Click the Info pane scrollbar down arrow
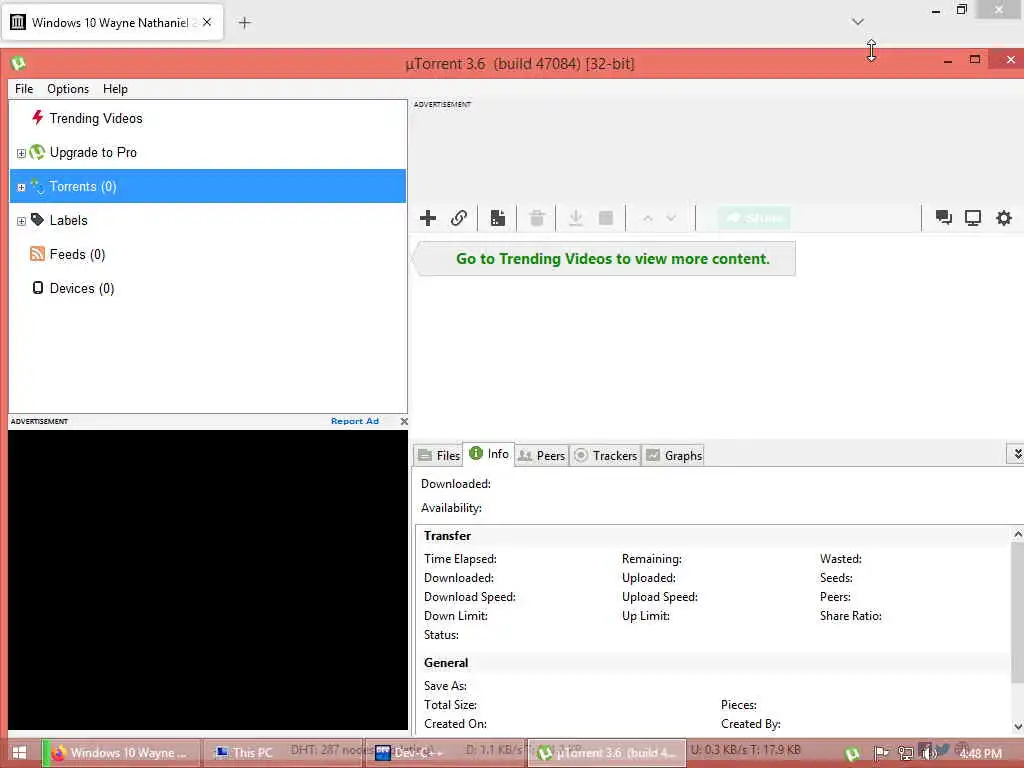Image resolution: width=1024 pixels, height=768 pixels. [x=1017, y=726]
